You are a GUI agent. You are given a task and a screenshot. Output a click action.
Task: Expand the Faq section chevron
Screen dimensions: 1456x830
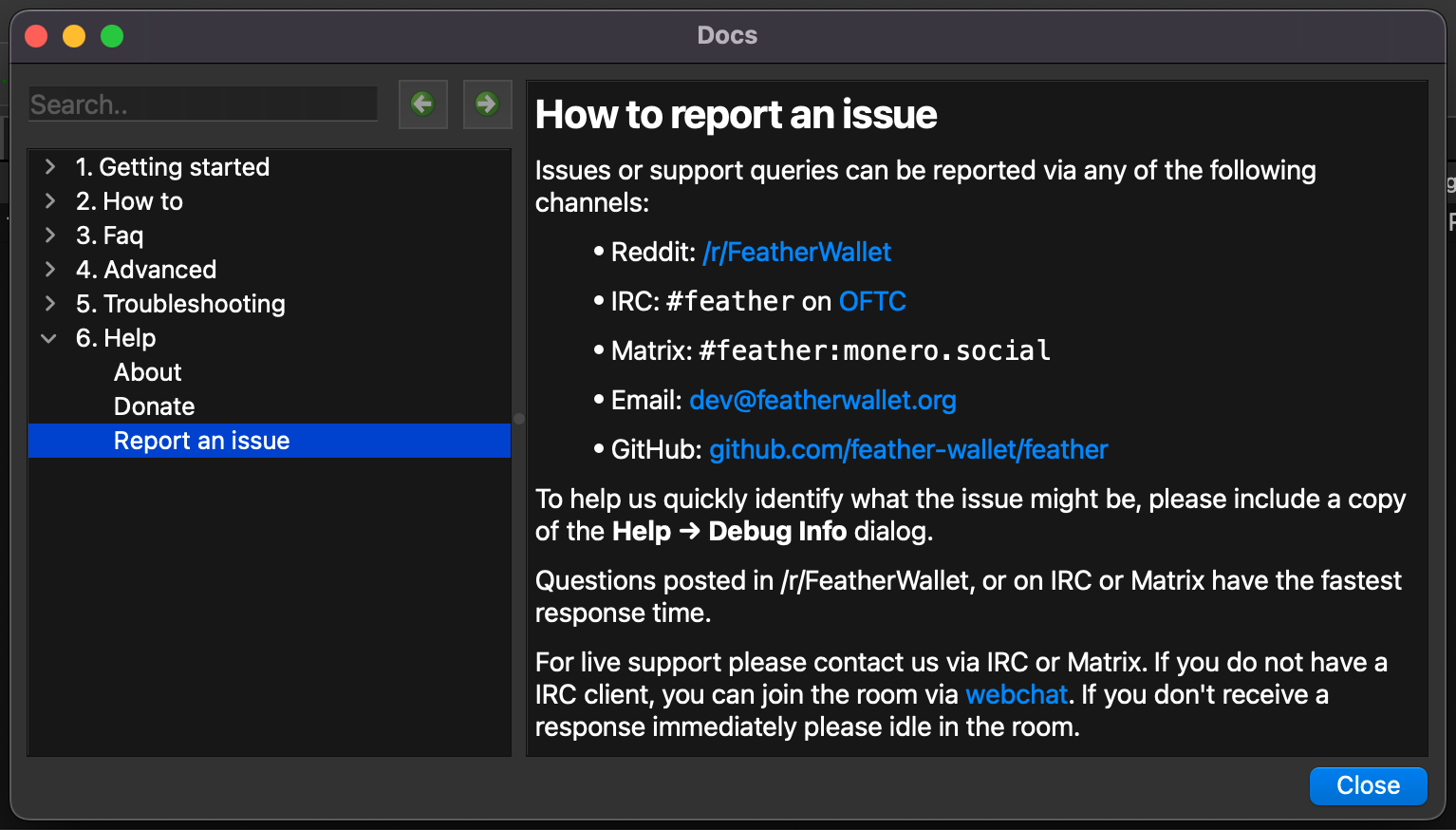click(50, 236)
